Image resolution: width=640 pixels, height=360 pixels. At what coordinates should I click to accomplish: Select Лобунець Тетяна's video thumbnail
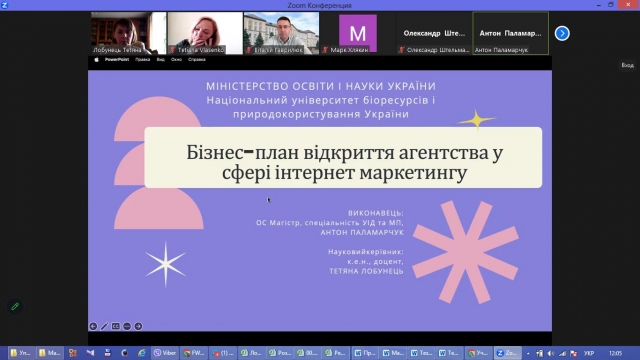(129, 33)
